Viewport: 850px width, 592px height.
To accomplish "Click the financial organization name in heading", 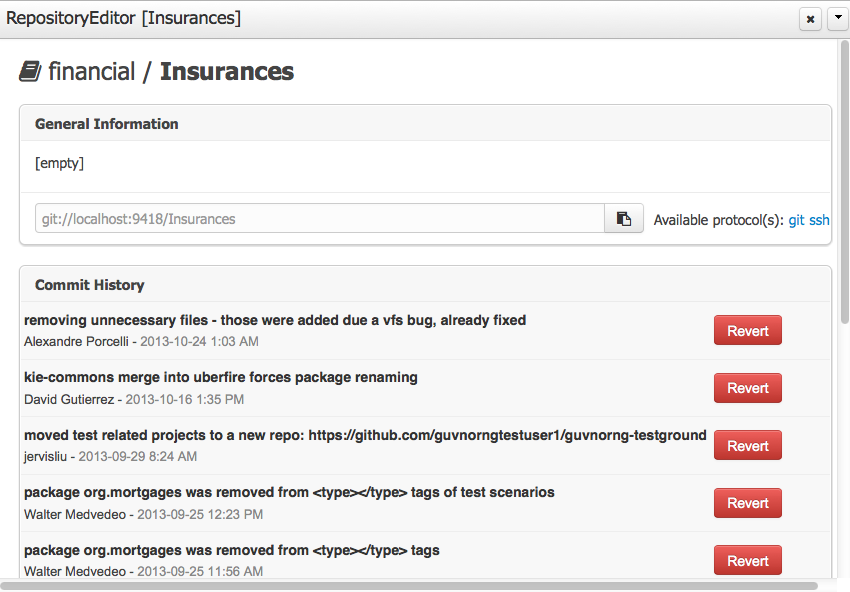I will point(91,72).
